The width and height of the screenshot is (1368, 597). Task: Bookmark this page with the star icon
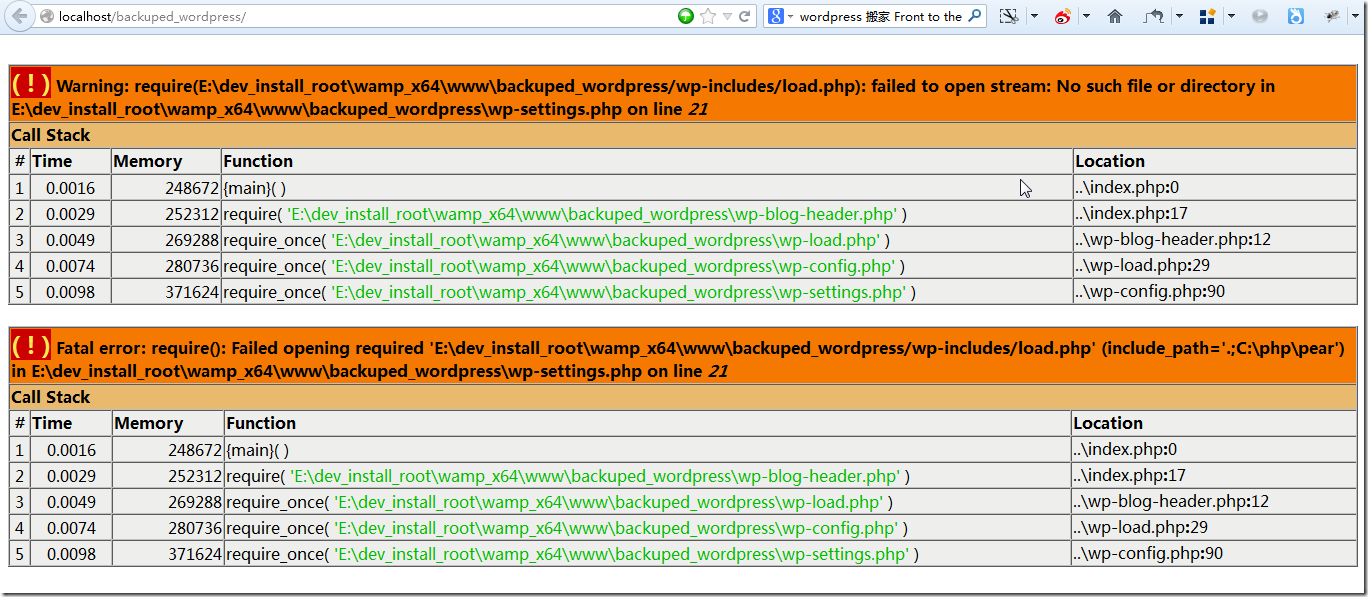[708, 16]
